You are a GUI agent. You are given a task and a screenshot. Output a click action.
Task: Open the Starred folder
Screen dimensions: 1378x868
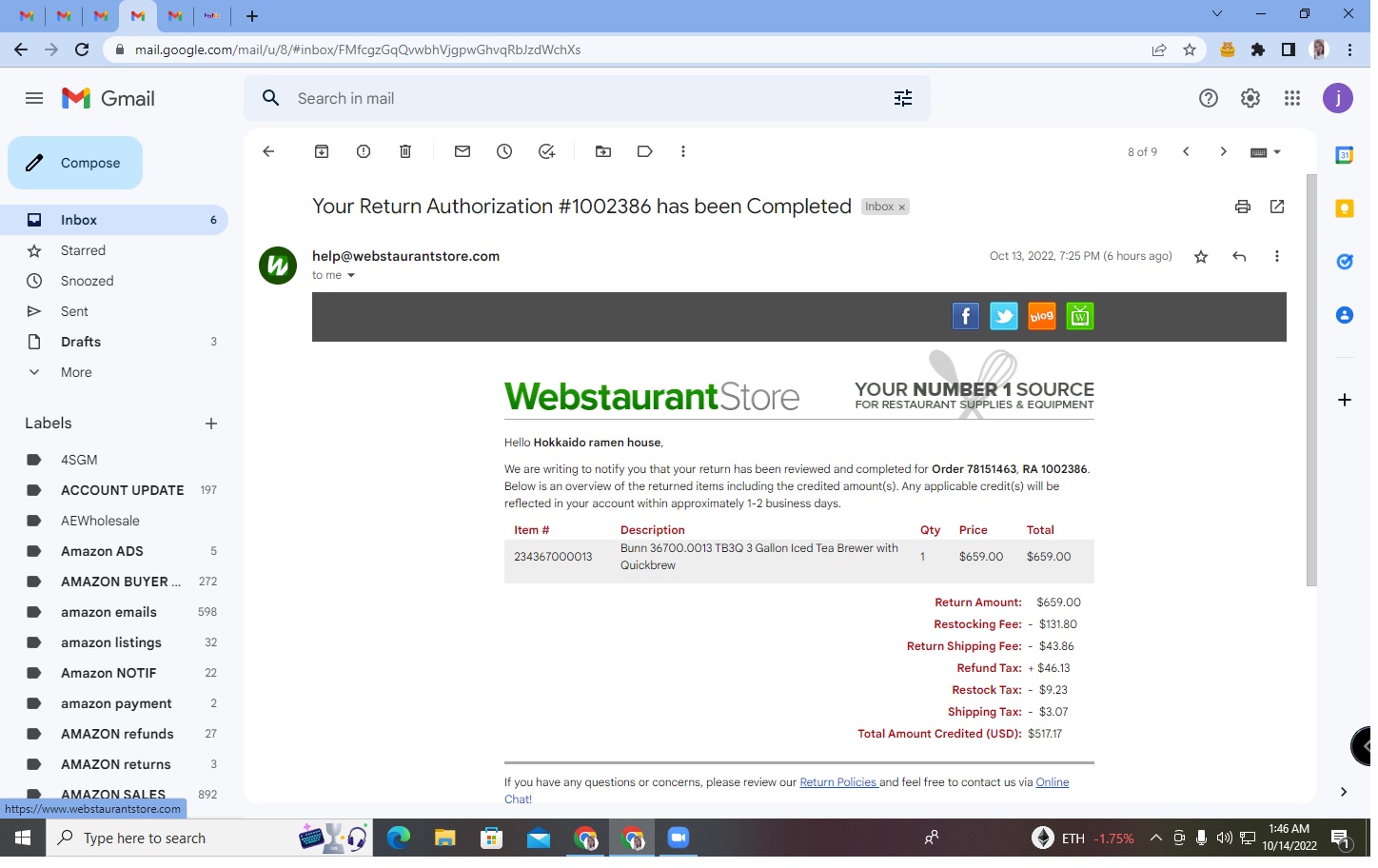[x=114, y=250]
